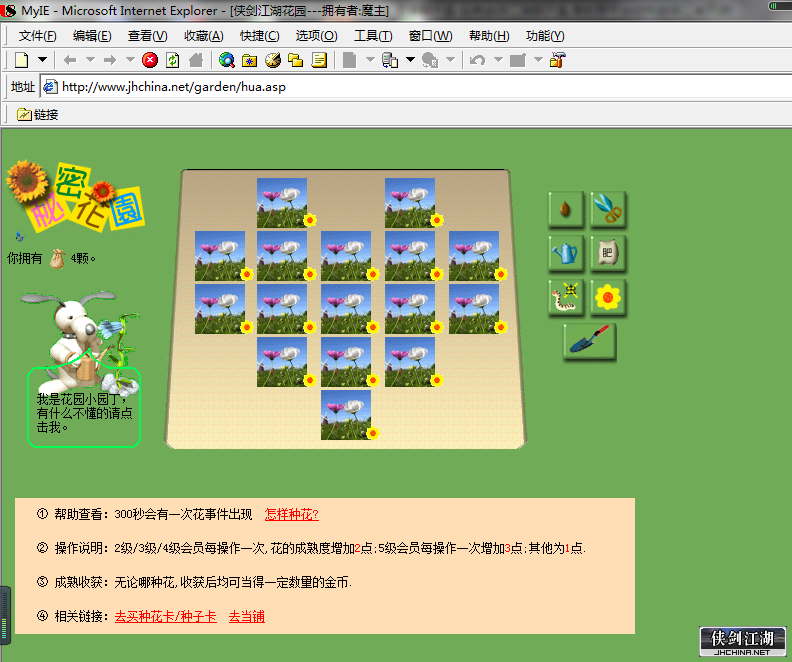The image size is (792, 662).
Task: Open the new page dropdown arrow
Action: tap(42, 60)
